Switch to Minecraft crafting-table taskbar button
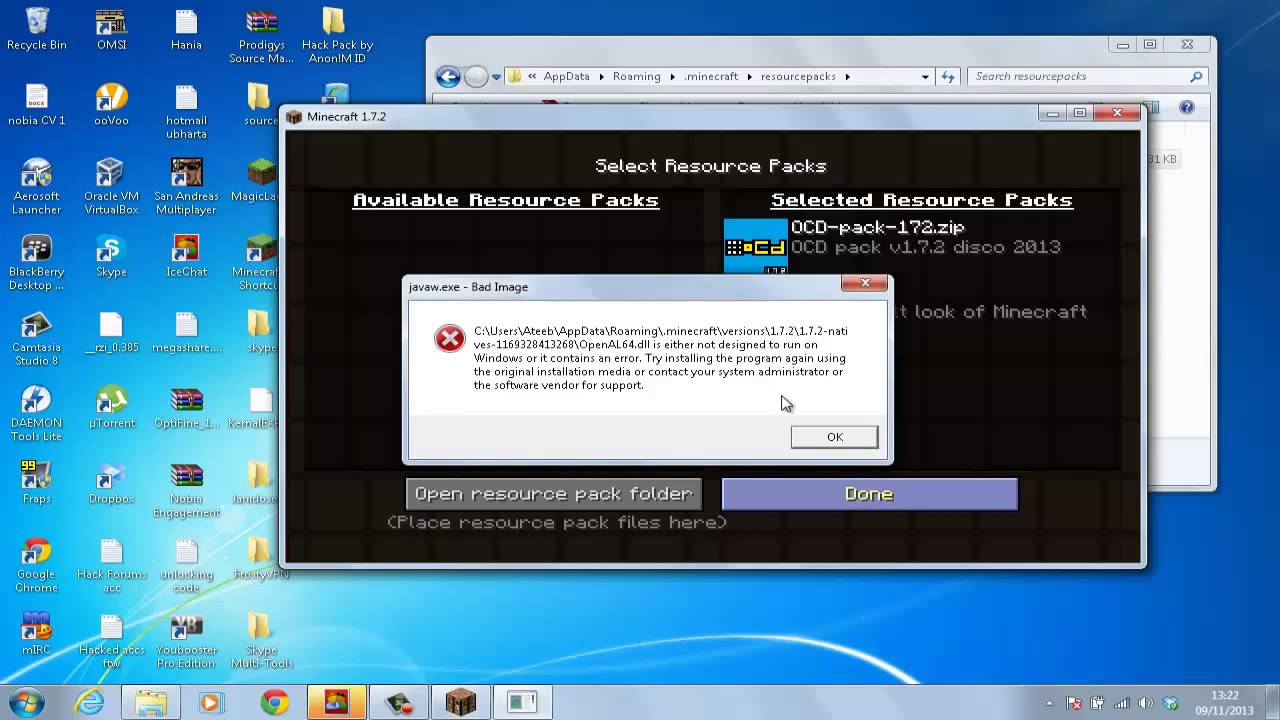 coord(460,703)
